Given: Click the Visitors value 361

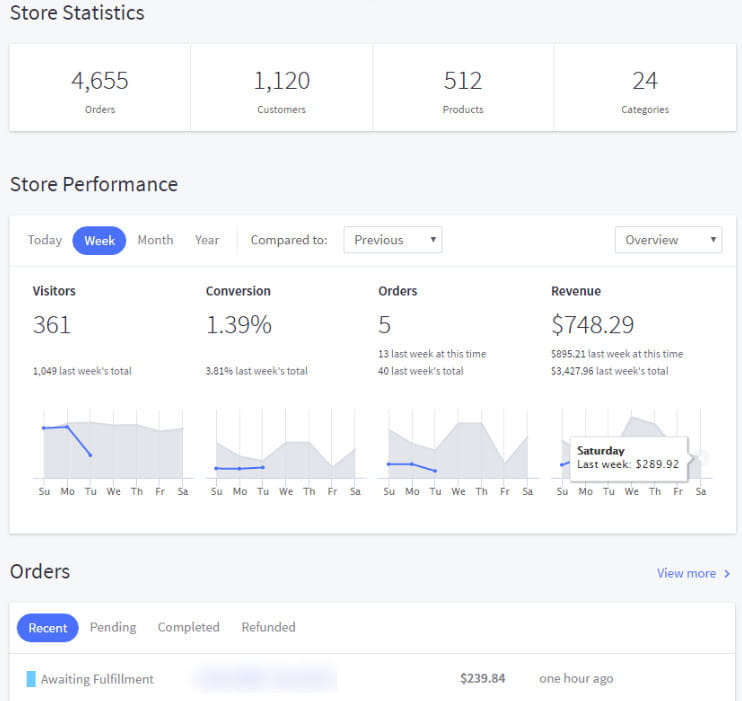Looking at the screenshot, I should [x=52, y=325].
